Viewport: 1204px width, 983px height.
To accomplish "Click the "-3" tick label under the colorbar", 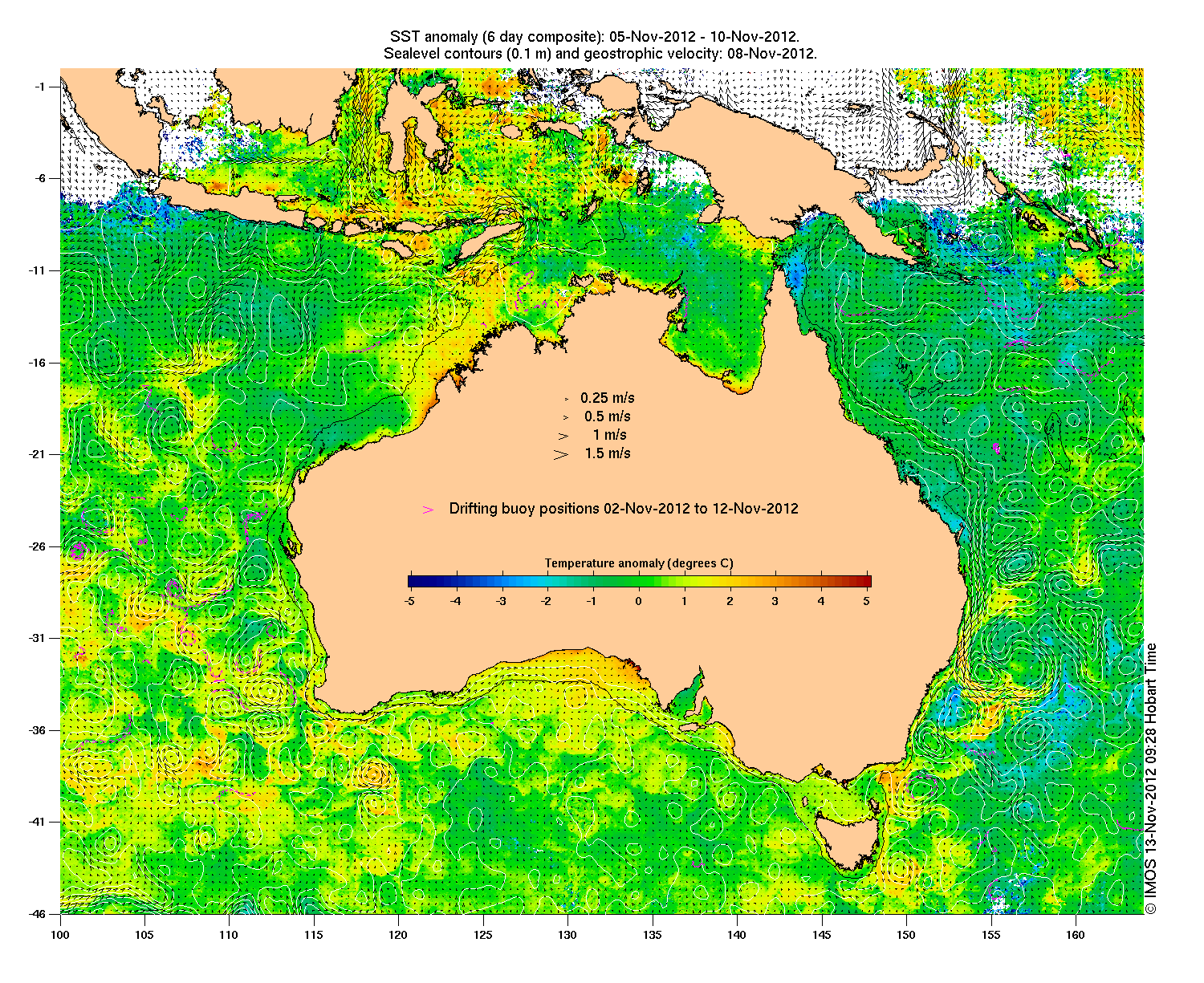I will 501,600.
